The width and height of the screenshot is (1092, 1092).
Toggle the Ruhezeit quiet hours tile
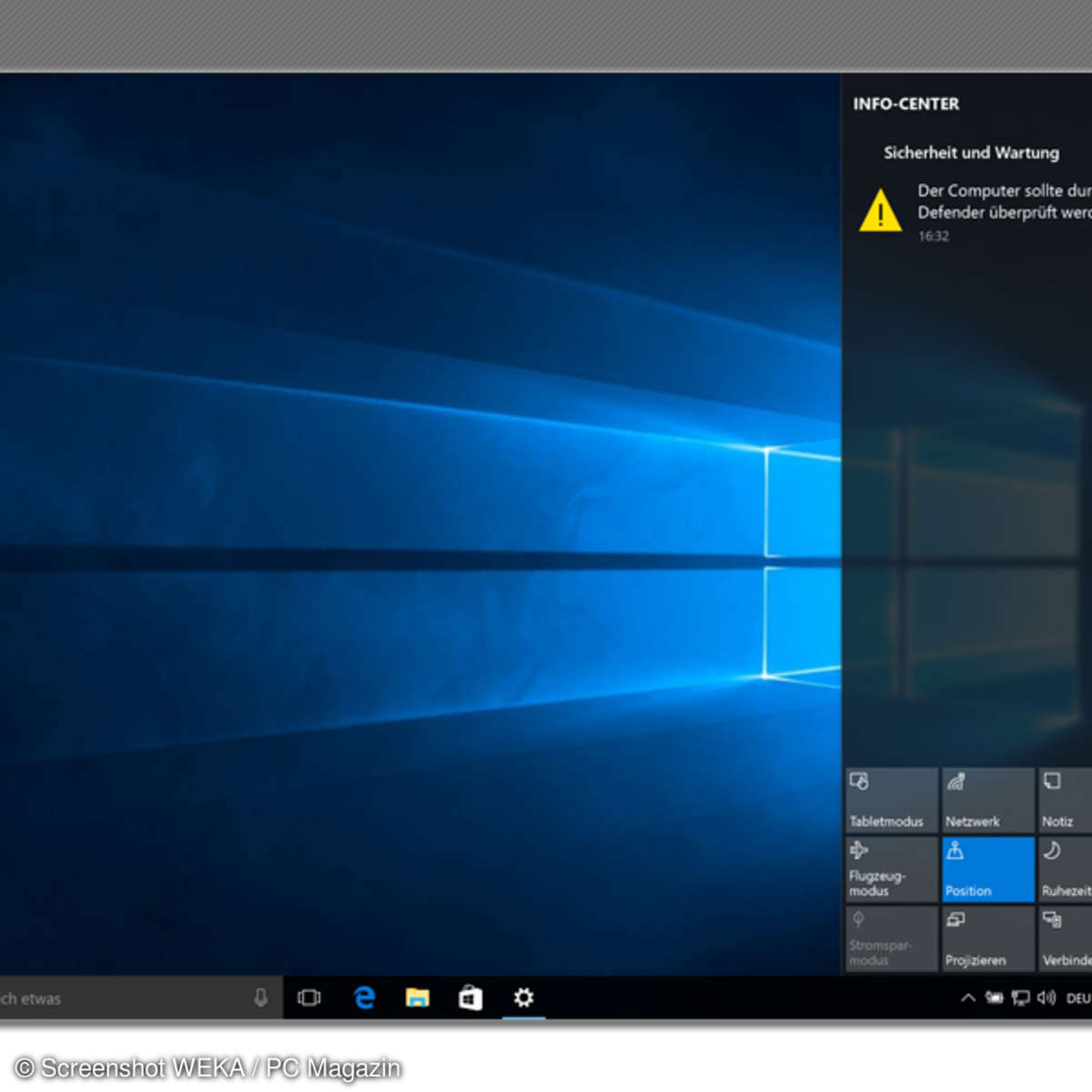[1065, 870]
